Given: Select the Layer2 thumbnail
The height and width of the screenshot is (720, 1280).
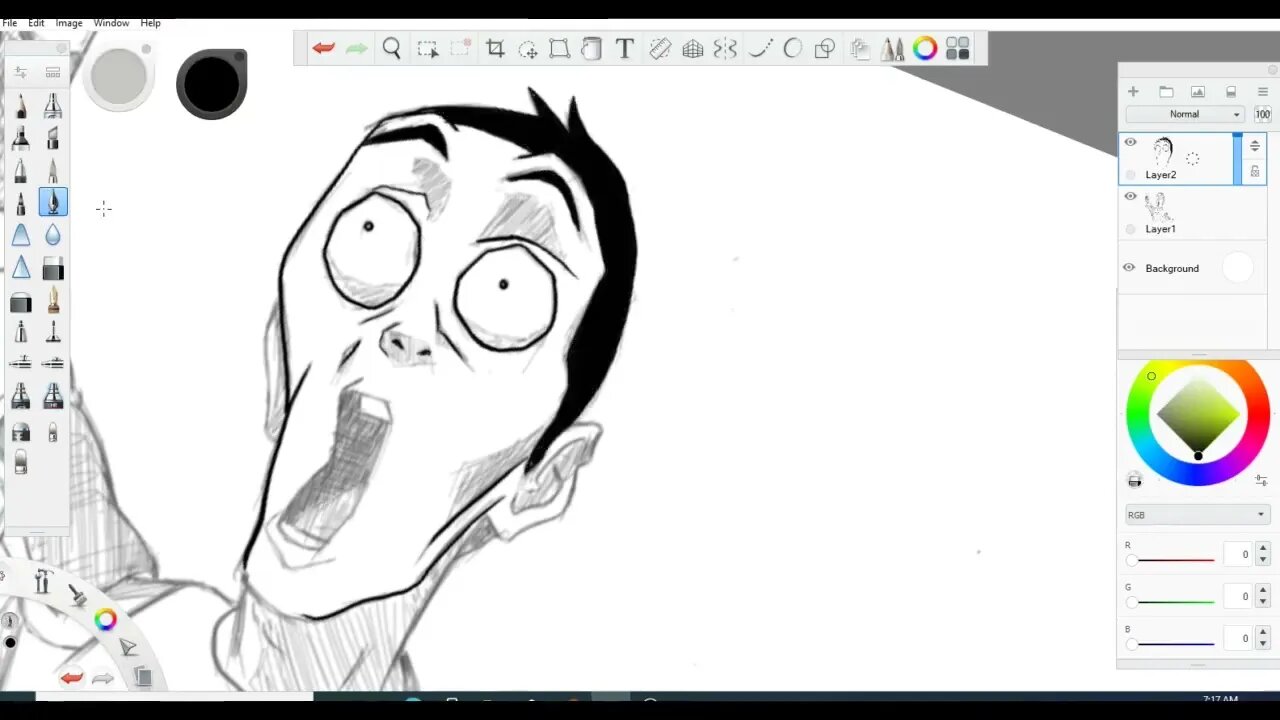Looking at the screenshot, I should 1162,152.
